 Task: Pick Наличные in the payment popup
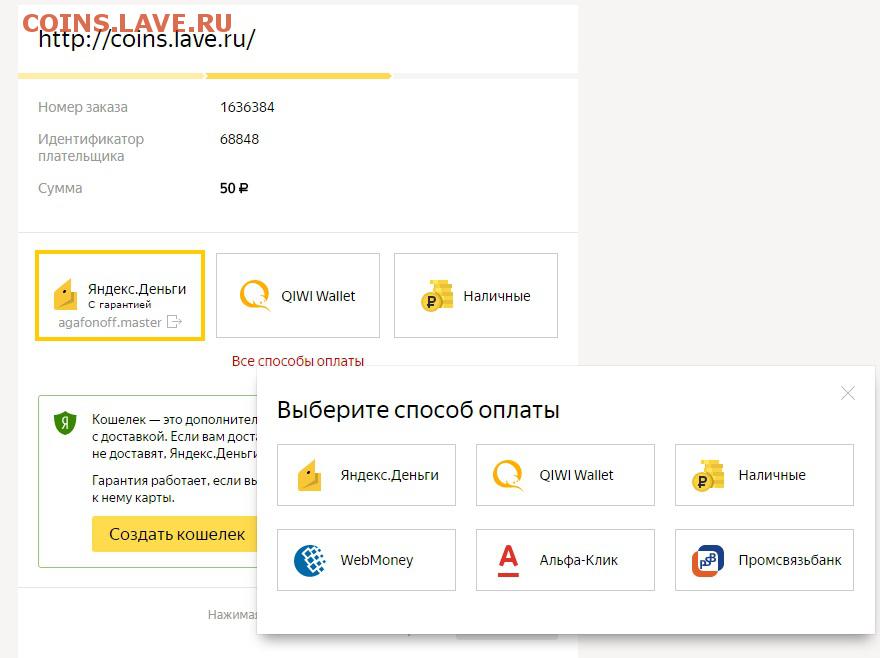pos(764,475)
